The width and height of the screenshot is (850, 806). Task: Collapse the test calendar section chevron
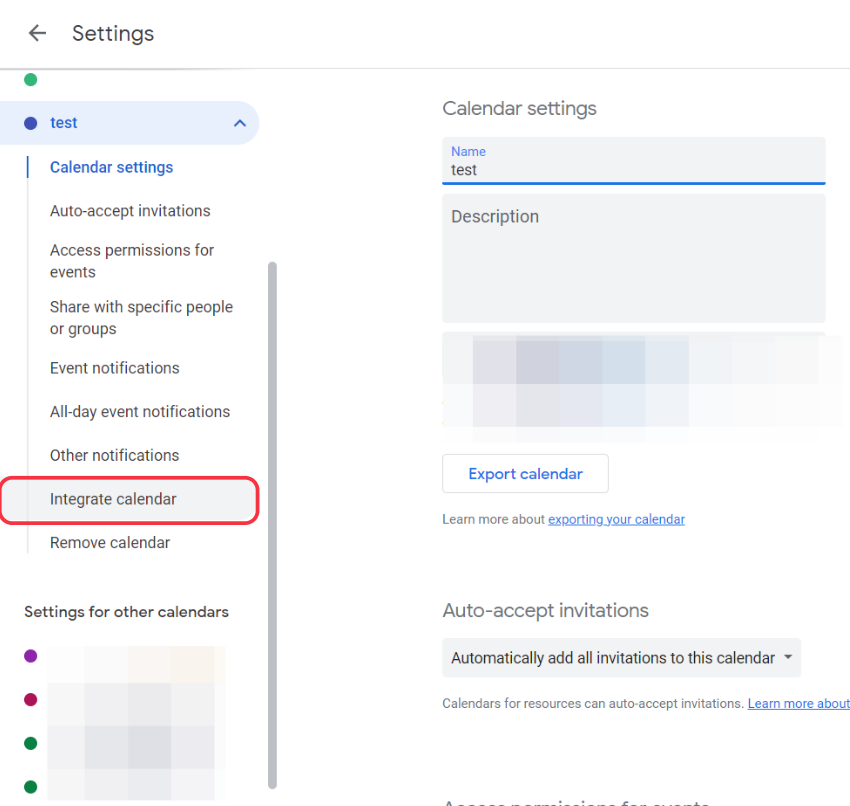coord(239,123)
